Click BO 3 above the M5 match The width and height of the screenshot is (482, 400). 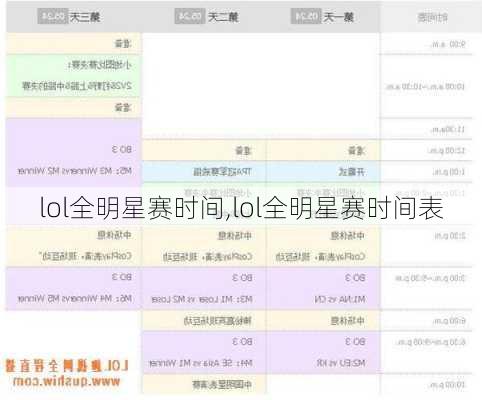tap(122, 150)
